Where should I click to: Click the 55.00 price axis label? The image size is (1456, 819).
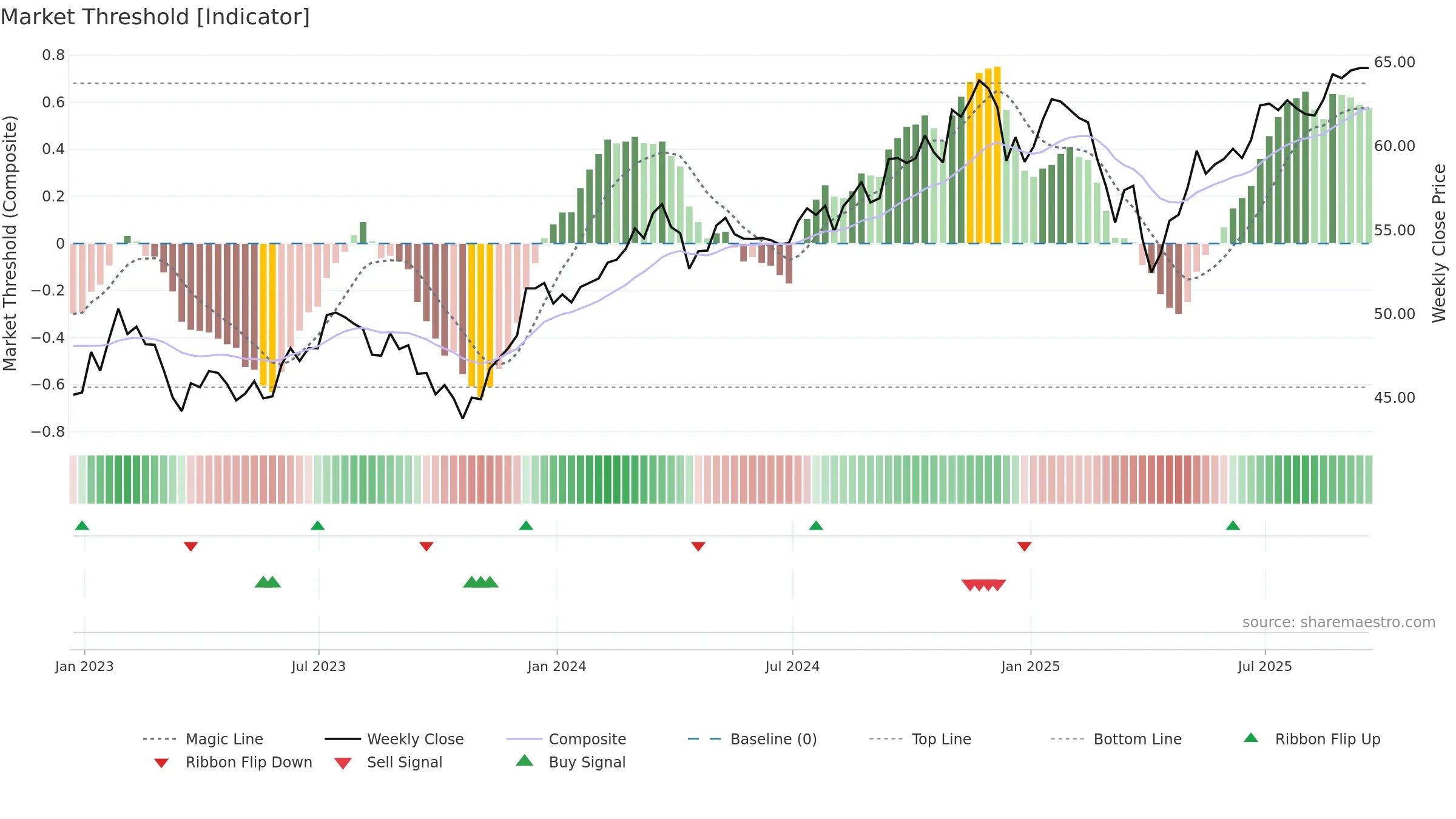[1395, 231]
